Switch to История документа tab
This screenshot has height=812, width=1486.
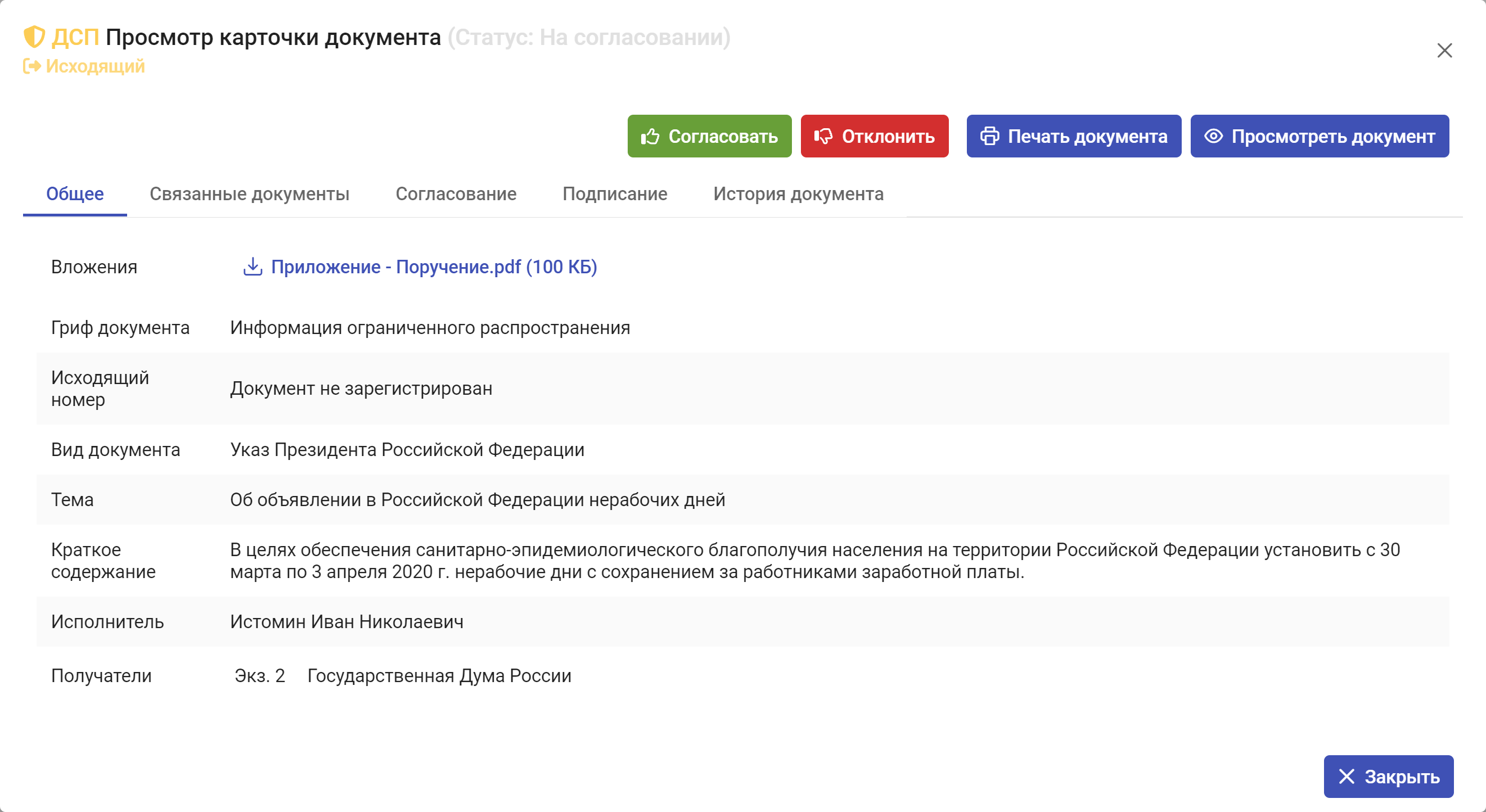click(x=798, y=194)
